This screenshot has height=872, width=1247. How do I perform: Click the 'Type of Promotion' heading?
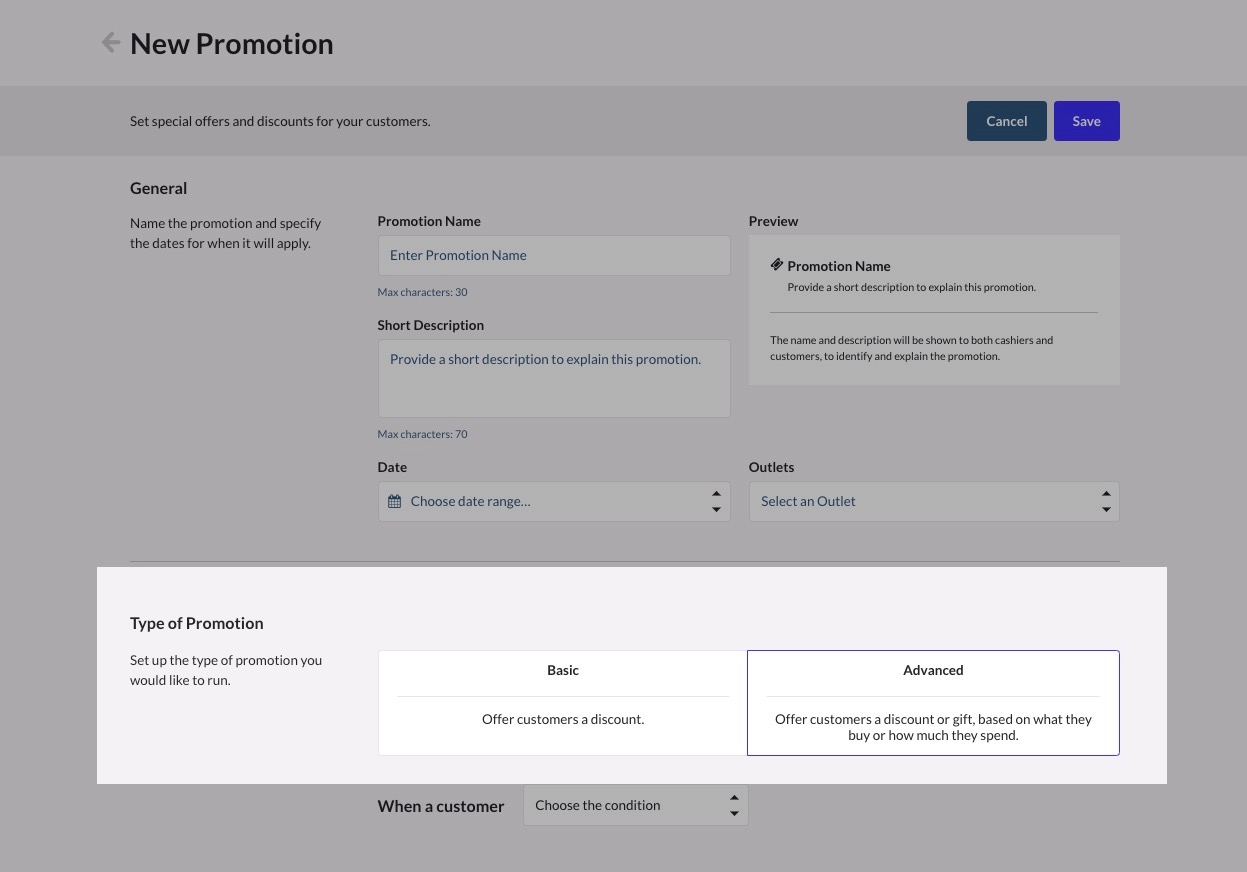click(197, 623)
